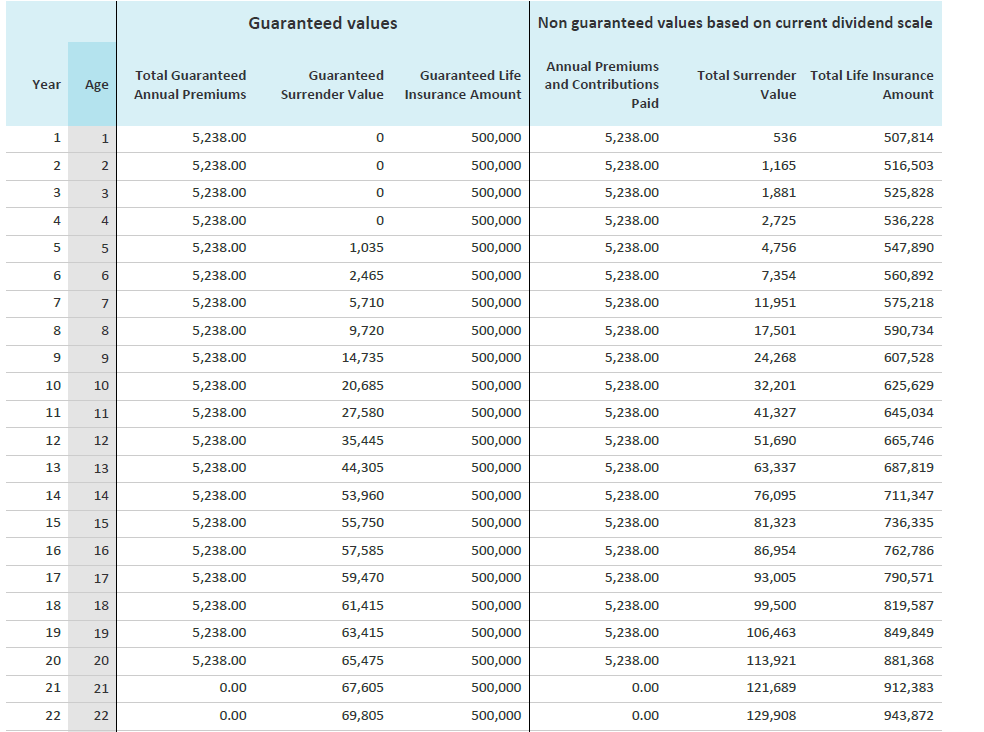984x732 pixels.
Task: Click 'Guaranteed Surrender Value' column header
Action: click(x=332, y=85)
